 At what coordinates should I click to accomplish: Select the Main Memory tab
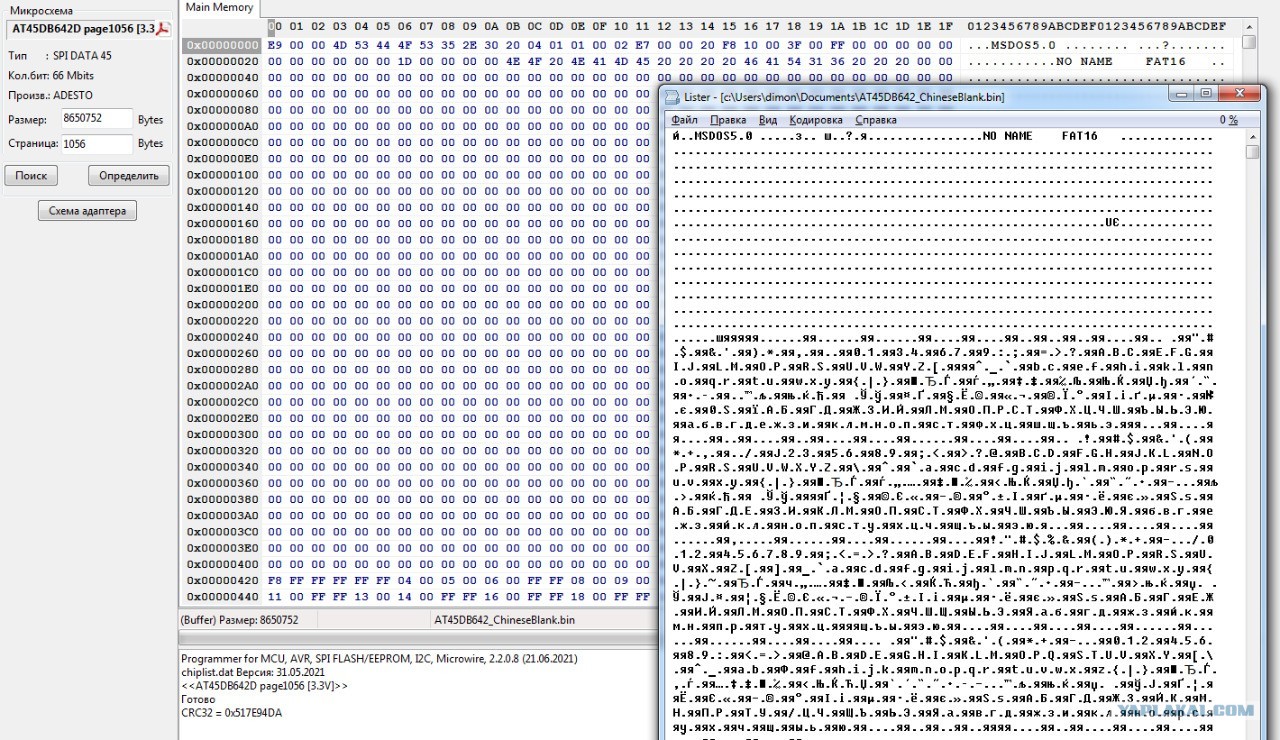click(219, 8)
